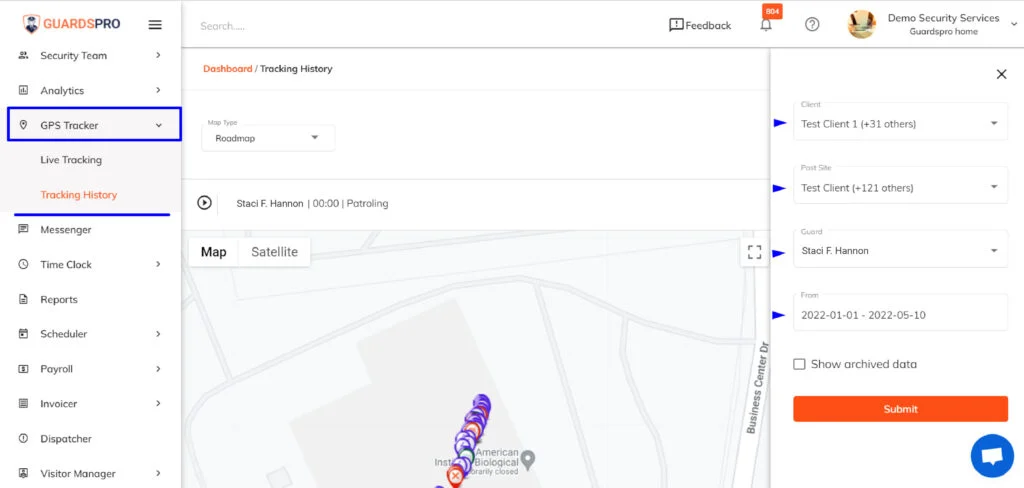Click the Messenger sidebar icon
The image size is (1024, 488).
click(x=24, y=229)
